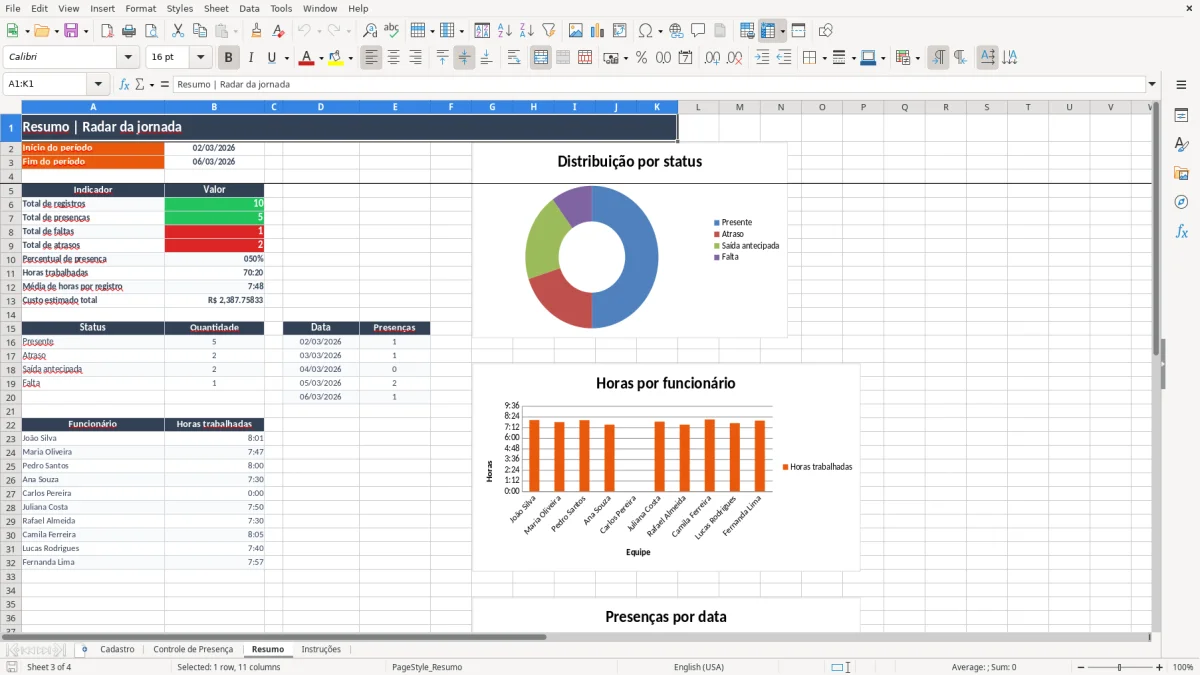The width and height of the screenshot is (1200, 675).
Task: Toggle Wrap Text
Action: (x=514, y=58)
